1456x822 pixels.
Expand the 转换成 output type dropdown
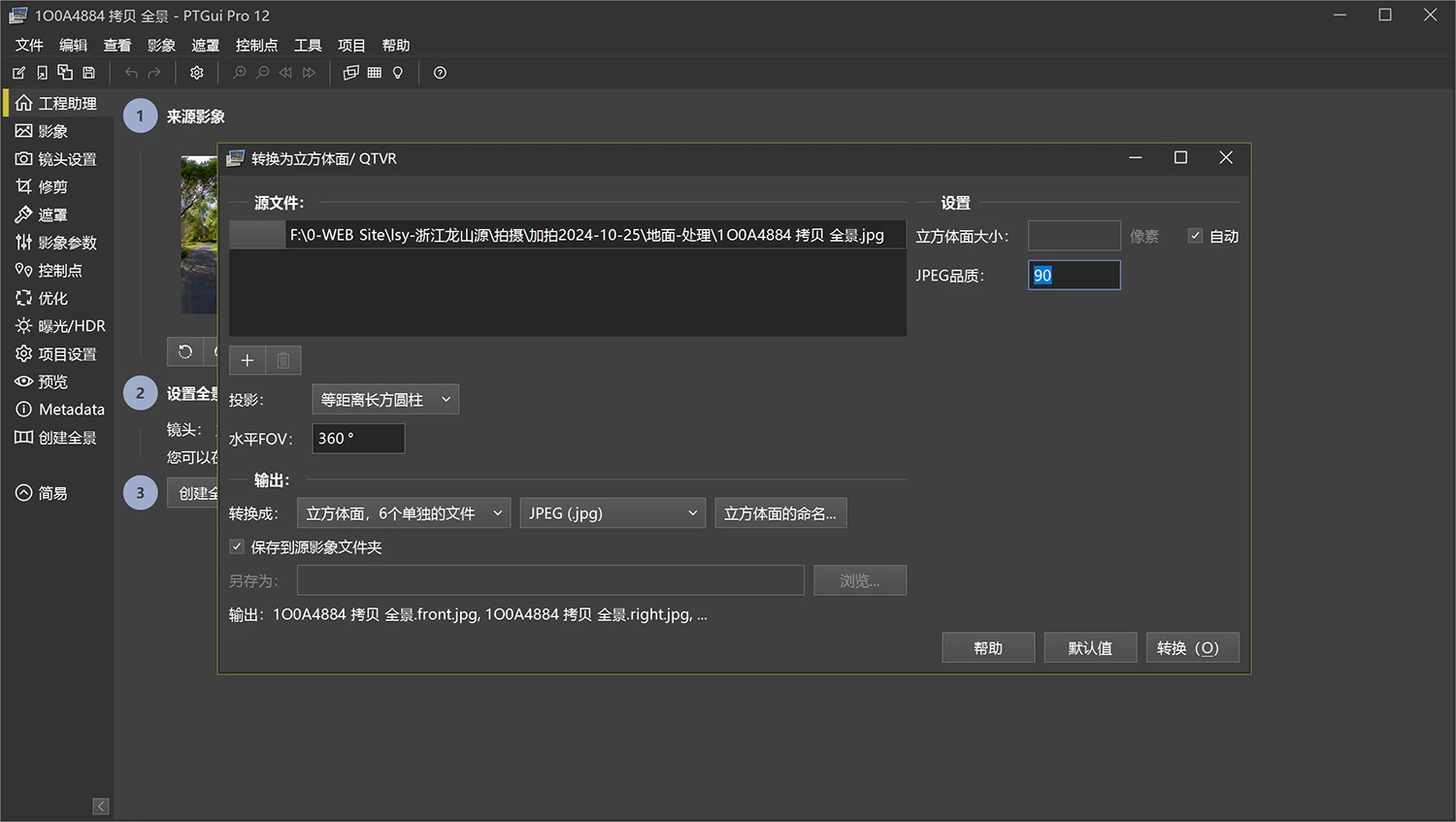(x=404, y=513)
